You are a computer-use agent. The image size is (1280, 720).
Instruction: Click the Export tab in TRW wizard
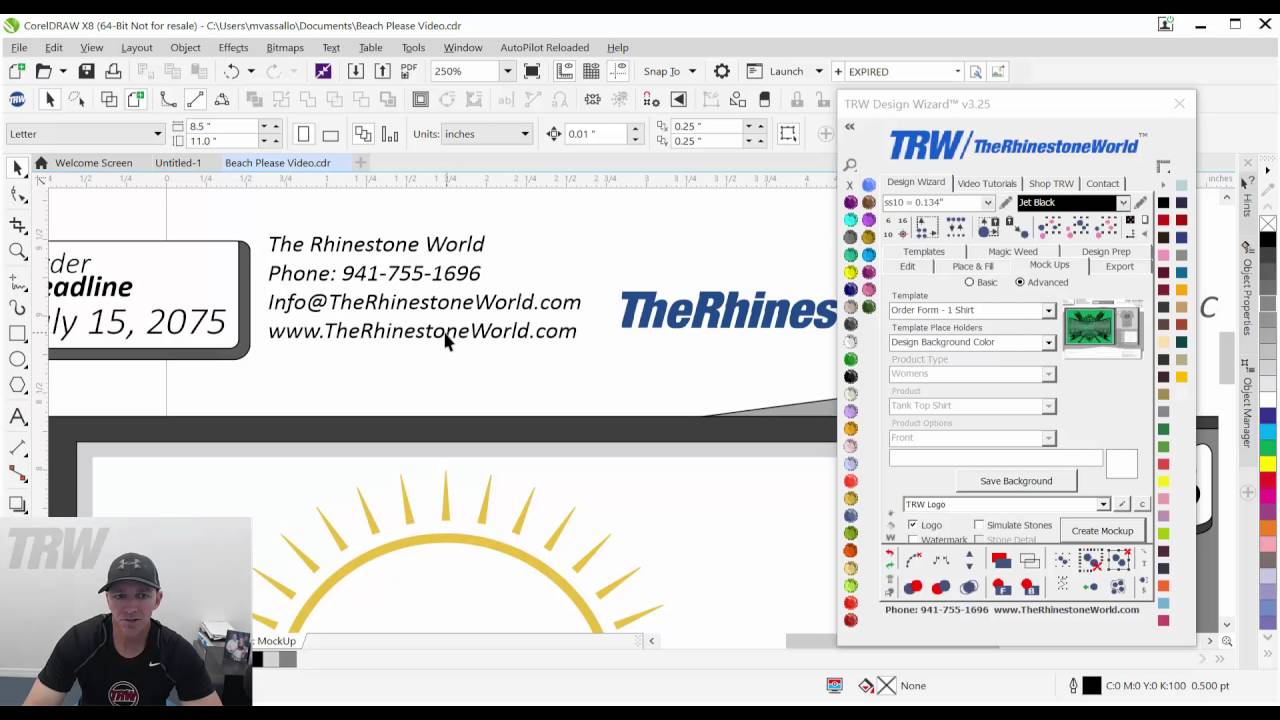[x=1119, y=267]
